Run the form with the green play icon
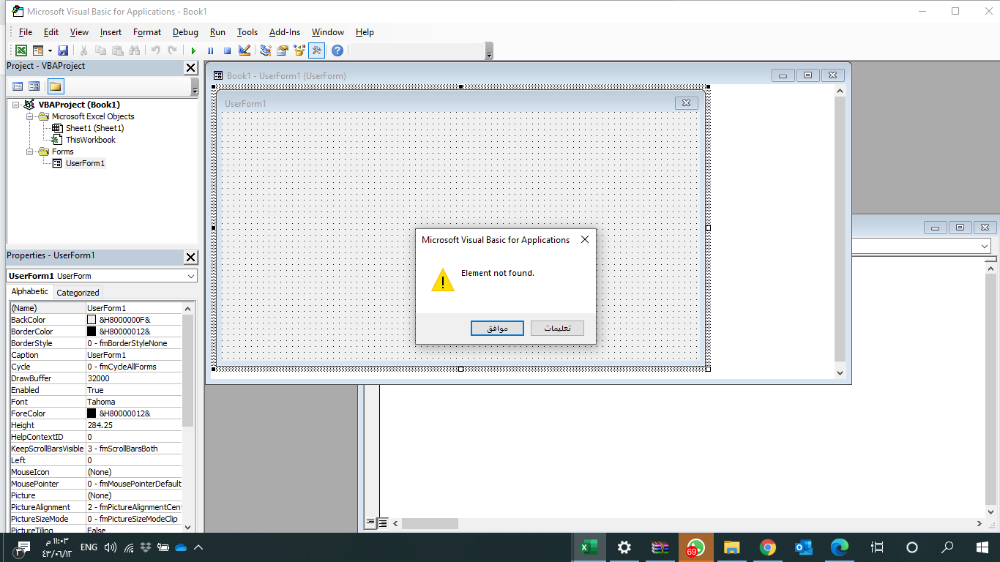This screenshot has height=562, width=1000. (193, 50)
